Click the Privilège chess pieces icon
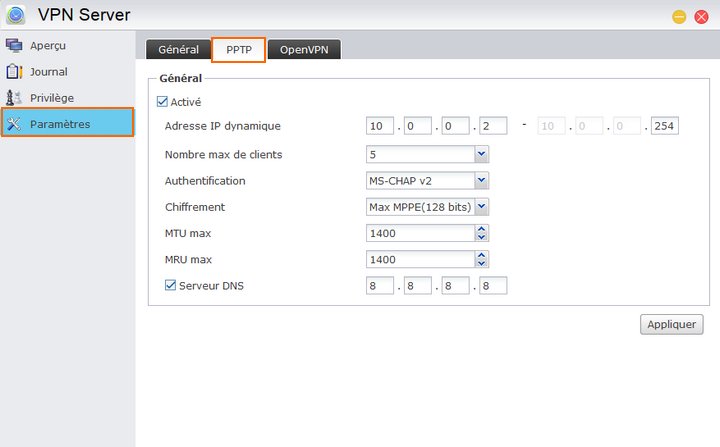 click(x=14, y=97)
